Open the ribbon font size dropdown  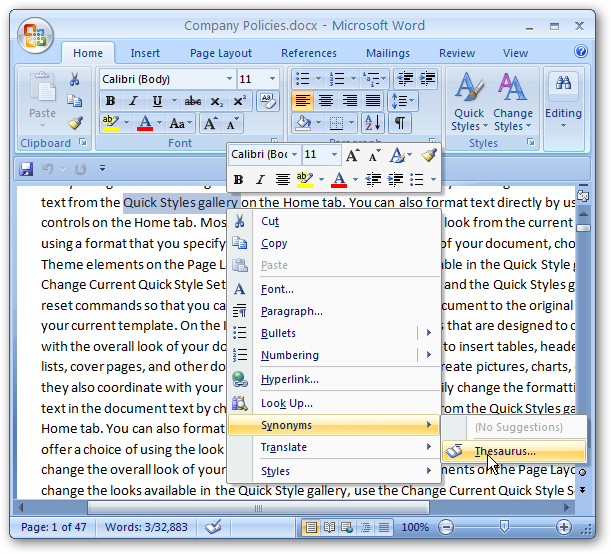click(272, 79)
